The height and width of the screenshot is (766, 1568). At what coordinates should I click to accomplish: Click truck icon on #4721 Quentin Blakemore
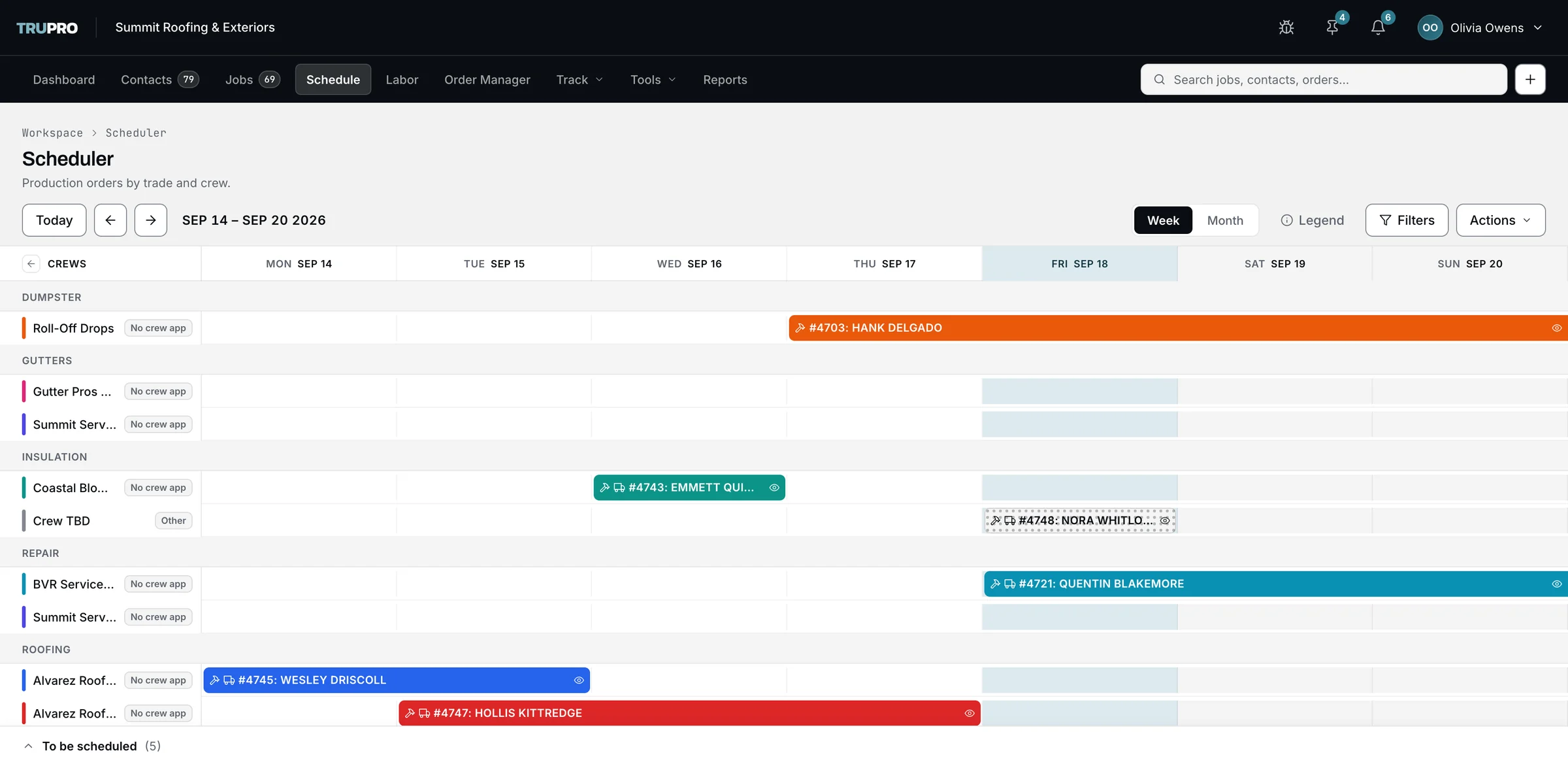tap(1009, 584)
